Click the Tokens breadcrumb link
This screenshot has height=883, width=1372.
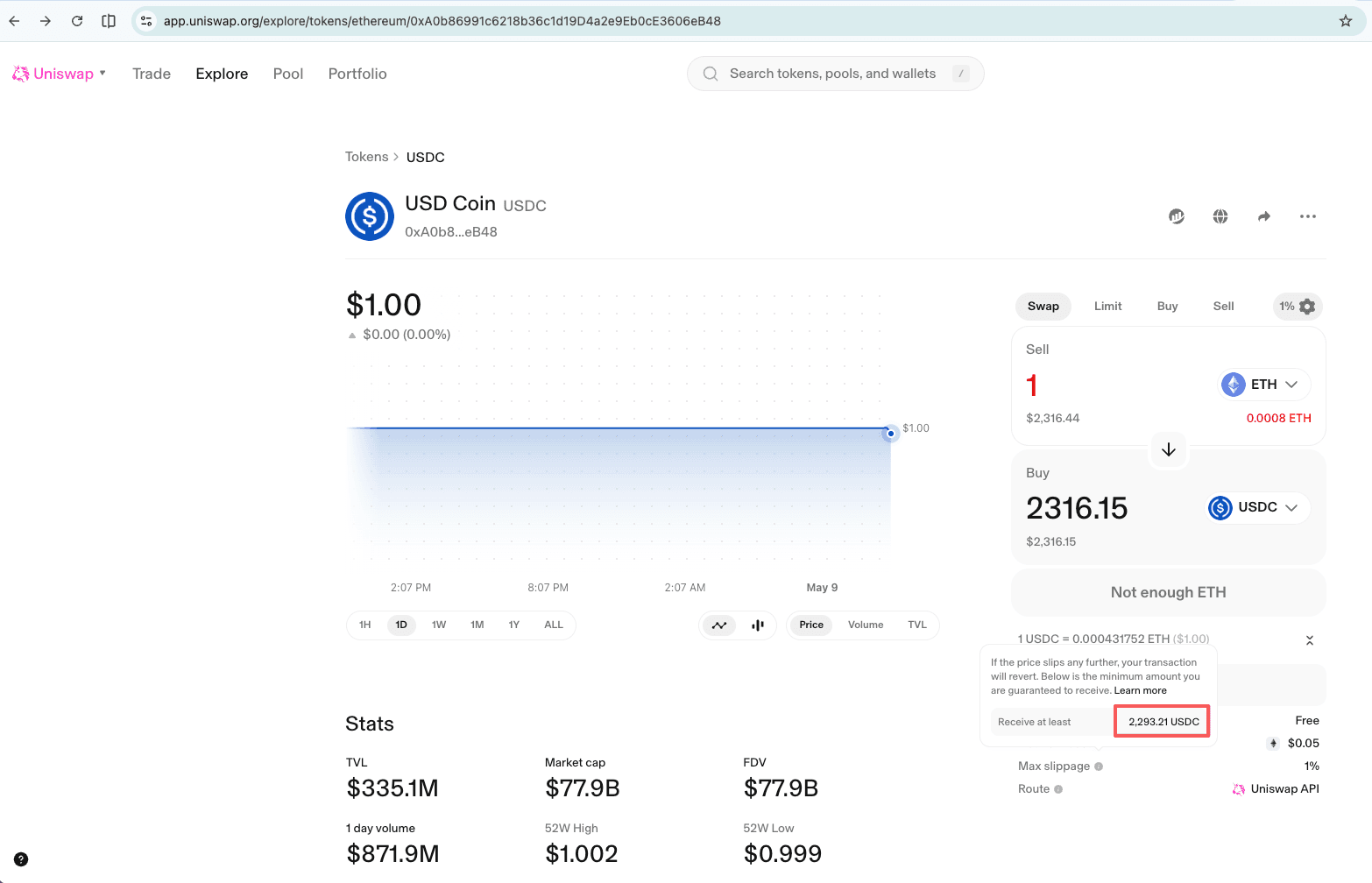point(366,157)
